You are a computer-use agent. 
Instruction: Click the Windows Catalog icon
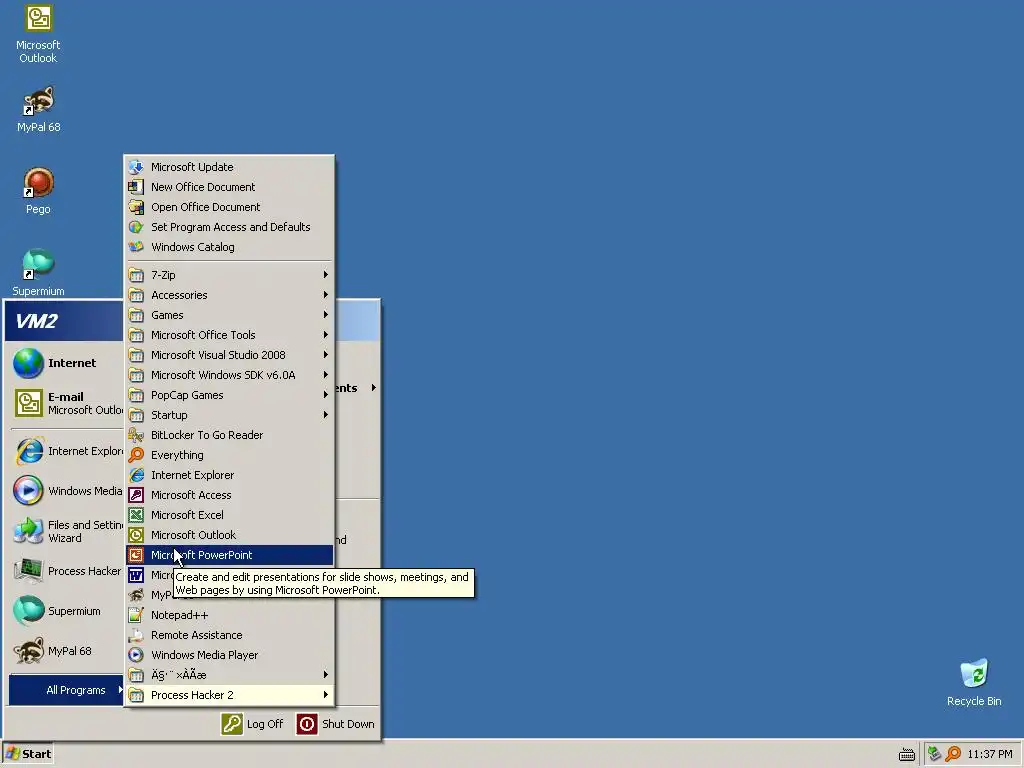tap(136, 247)
